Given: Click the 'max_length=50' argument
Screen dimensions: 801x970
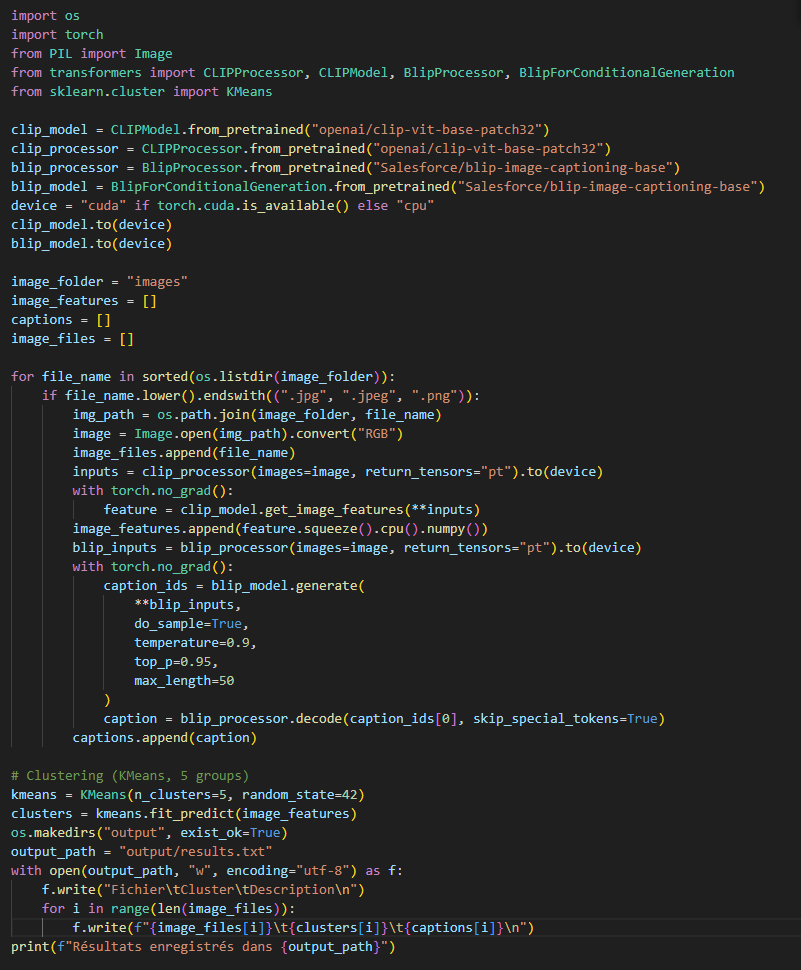Looking at the screenshot, I should tap(184, 681).
